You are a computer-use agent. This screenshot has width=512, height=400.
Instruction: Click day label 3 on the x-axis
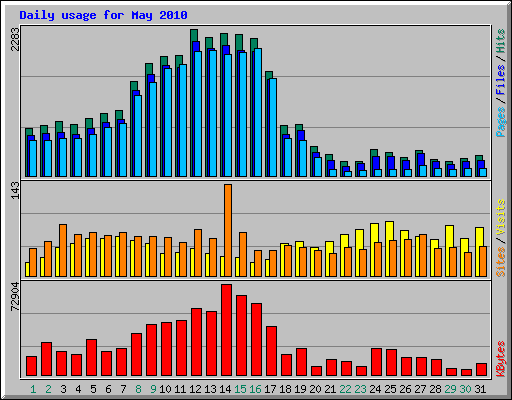63,389
